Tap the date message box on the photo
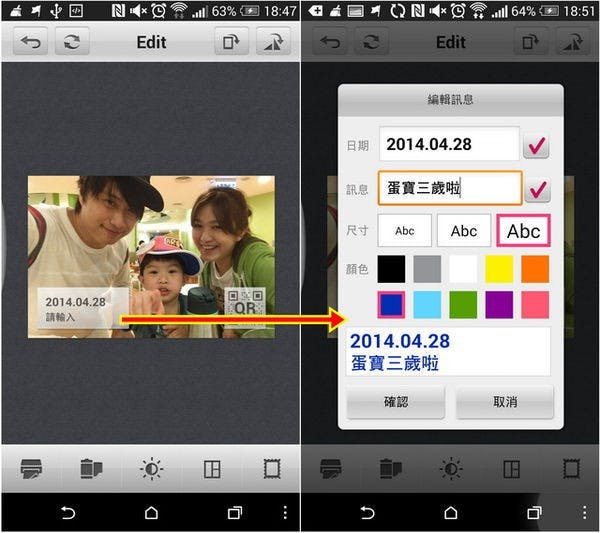The height and width of the screenshot is (533, 600). point(83,308)
